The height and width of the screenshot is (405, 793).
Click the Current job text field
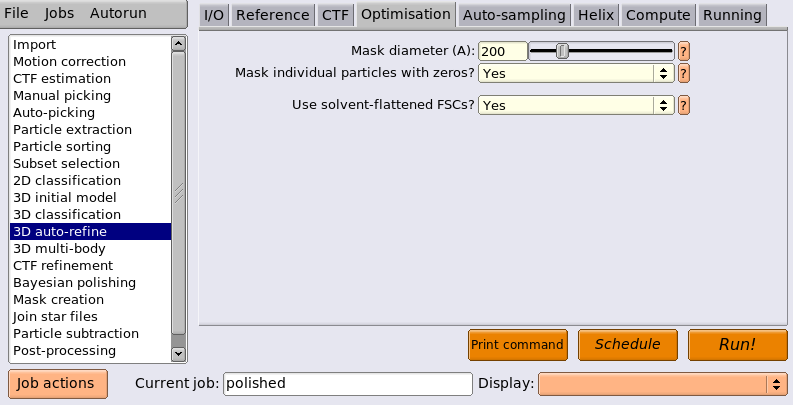tap(347, 384)
